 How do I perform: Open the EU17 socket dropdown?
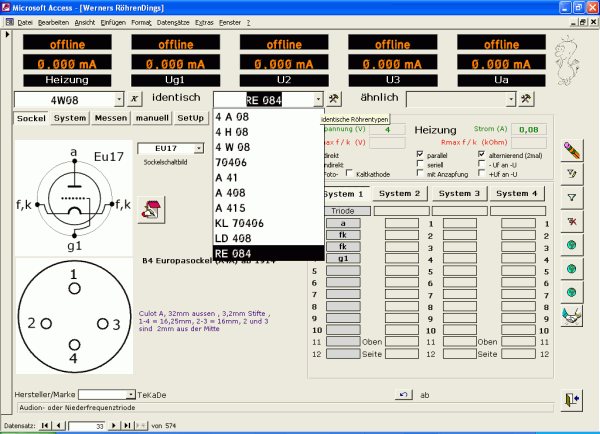[199, 148]
